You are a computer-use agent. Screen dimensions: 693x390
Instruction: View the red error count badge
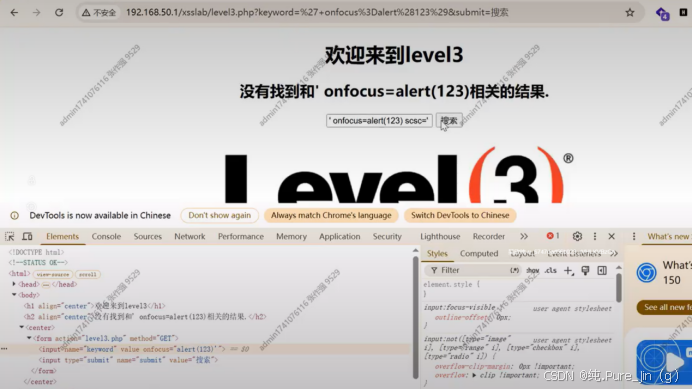[x=553, y=236]
